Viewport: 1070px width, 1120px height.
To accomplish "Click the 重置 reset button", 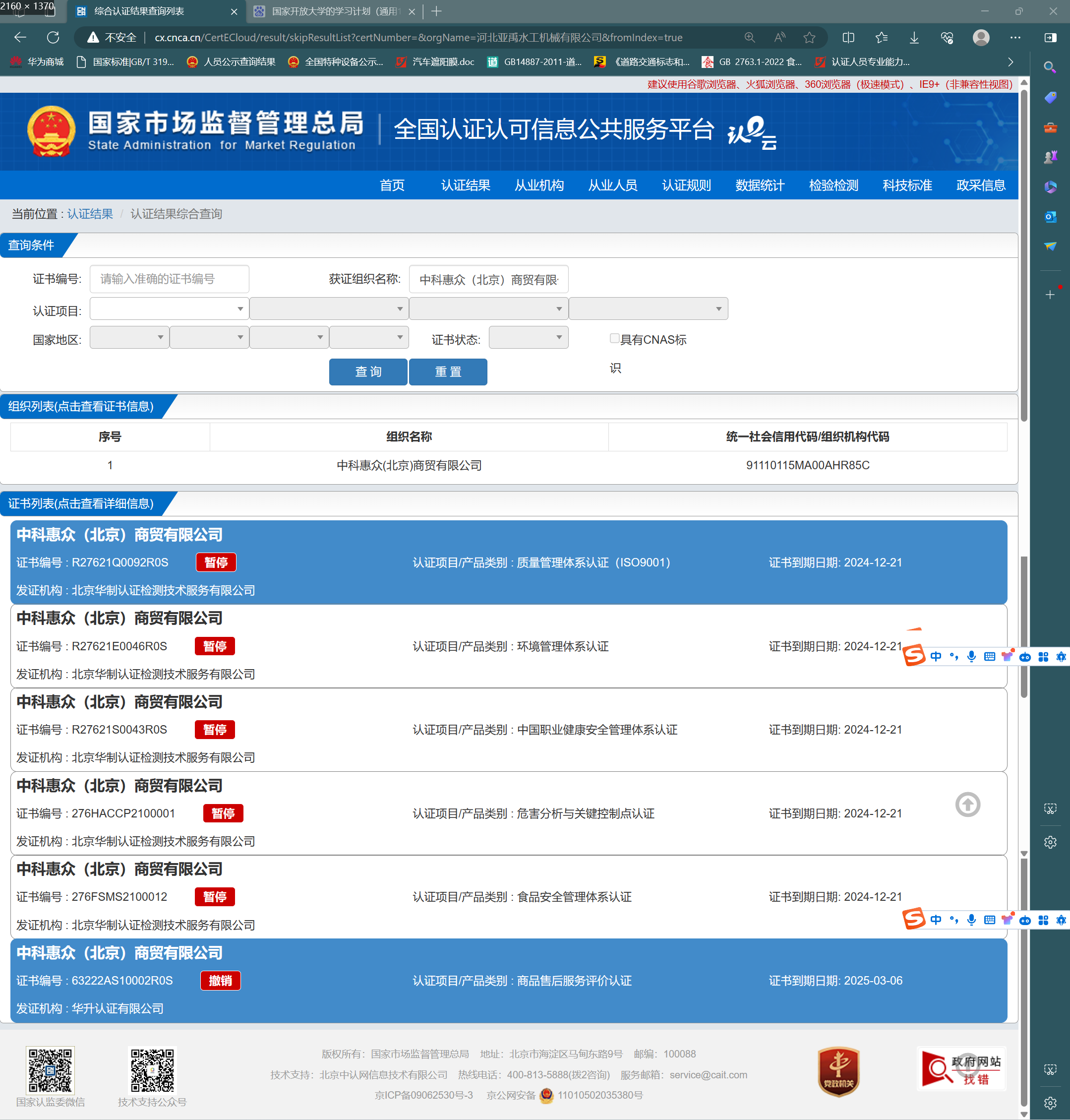I will click(x=448, y=372).
